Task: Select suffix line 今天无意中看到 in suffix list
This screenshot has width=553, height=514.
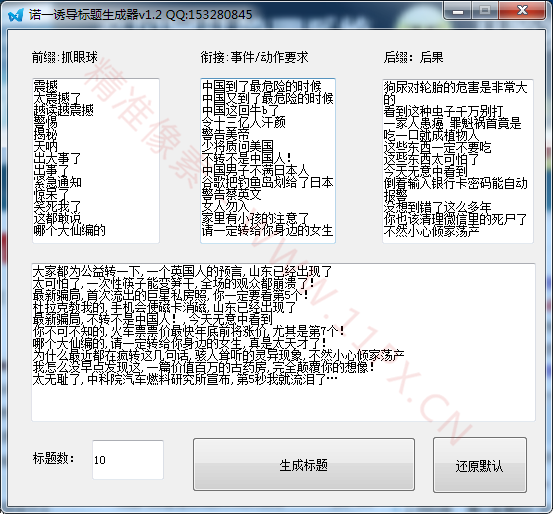Action: tap(426, 171)
